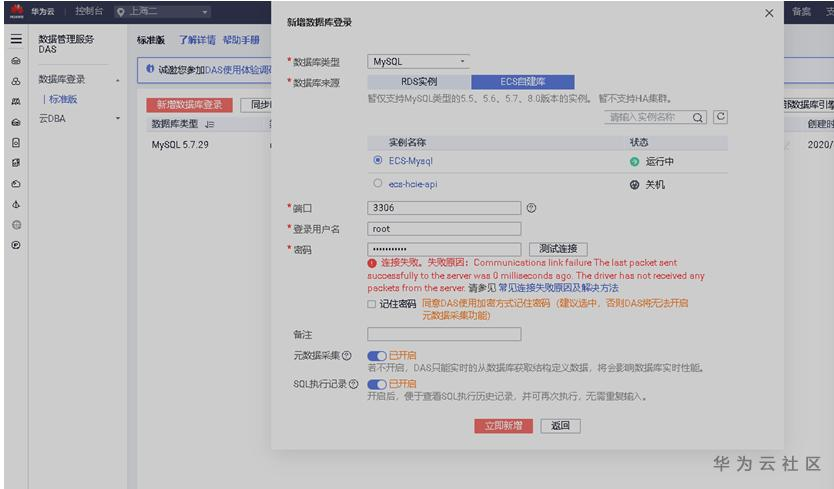Click the 实例名称 column header

(x=407, y=142)
